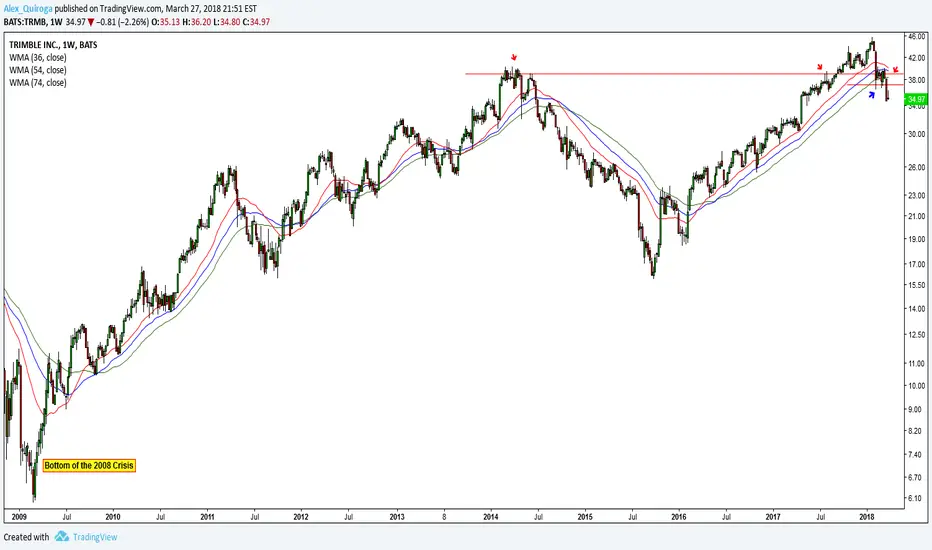Click 2010 on the time axis
The width and height of the screenshot is (932, 550).
point(113,517)
